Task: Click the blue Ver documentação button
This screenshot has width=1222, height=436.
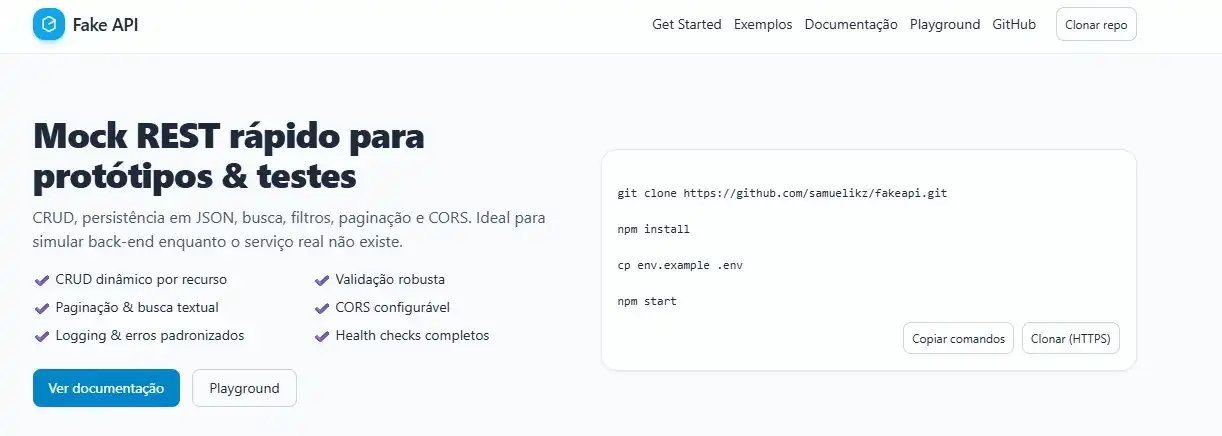Action: point(106,388)
